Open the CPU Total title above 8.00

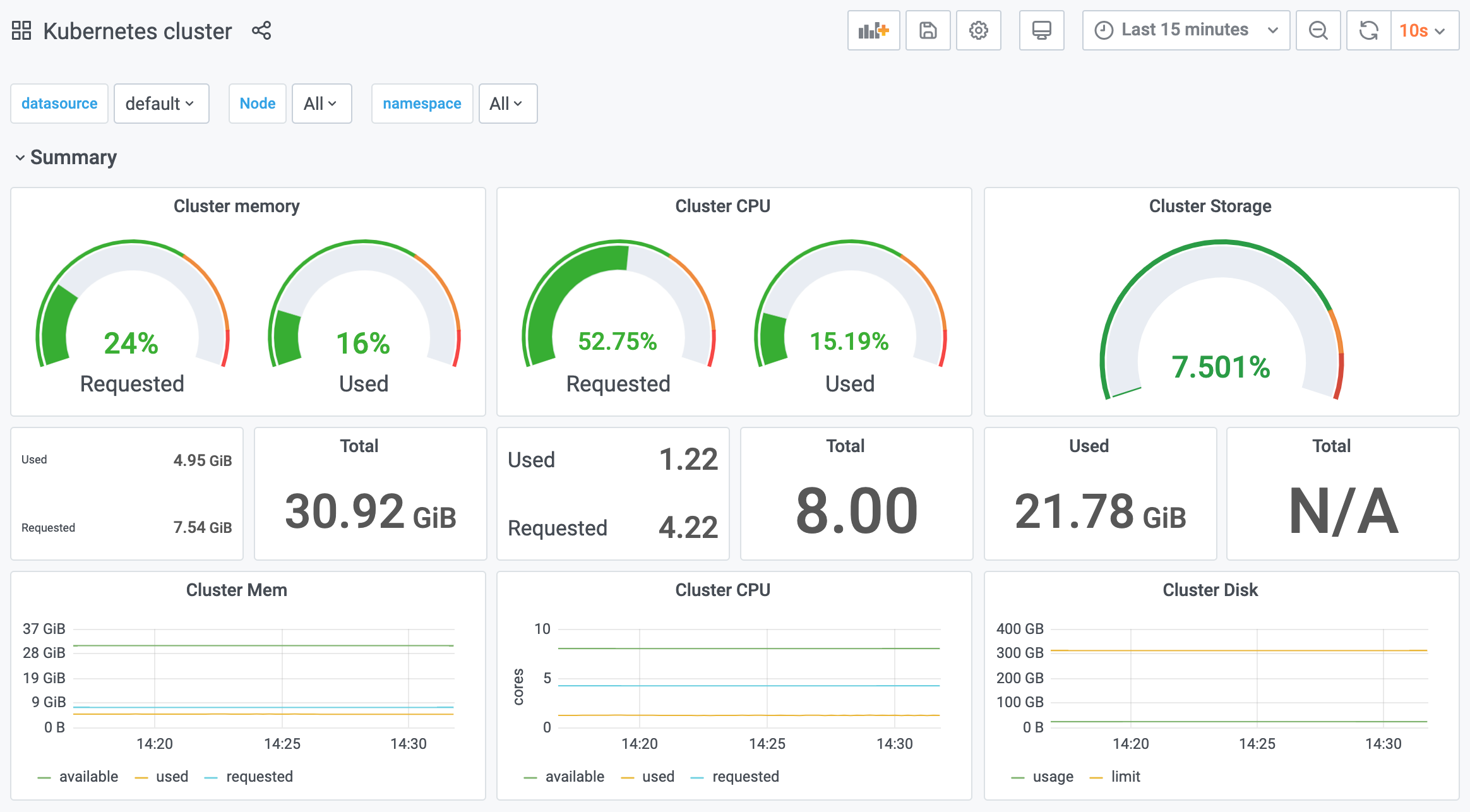[846, 446]
